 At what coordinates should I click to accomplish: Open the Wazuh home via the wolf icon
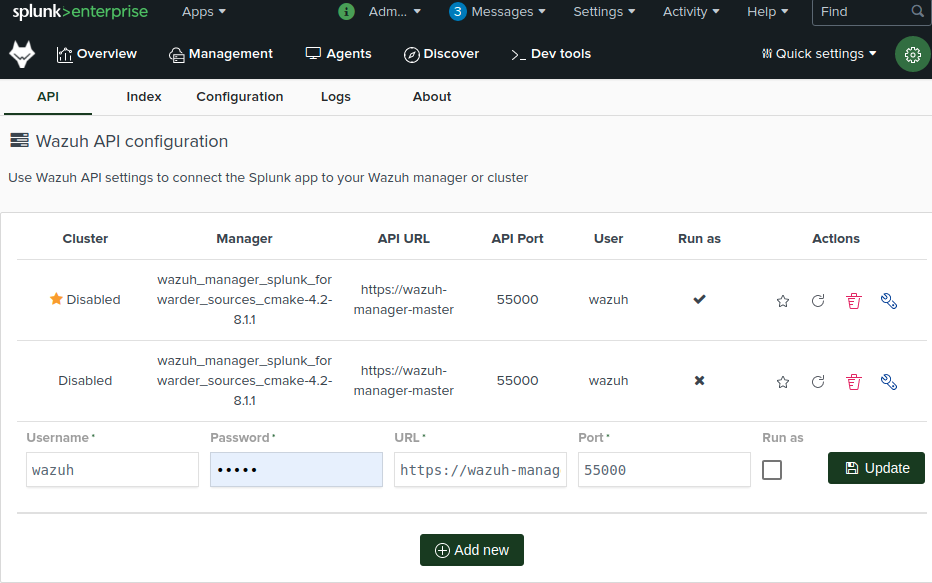[23, 53]
